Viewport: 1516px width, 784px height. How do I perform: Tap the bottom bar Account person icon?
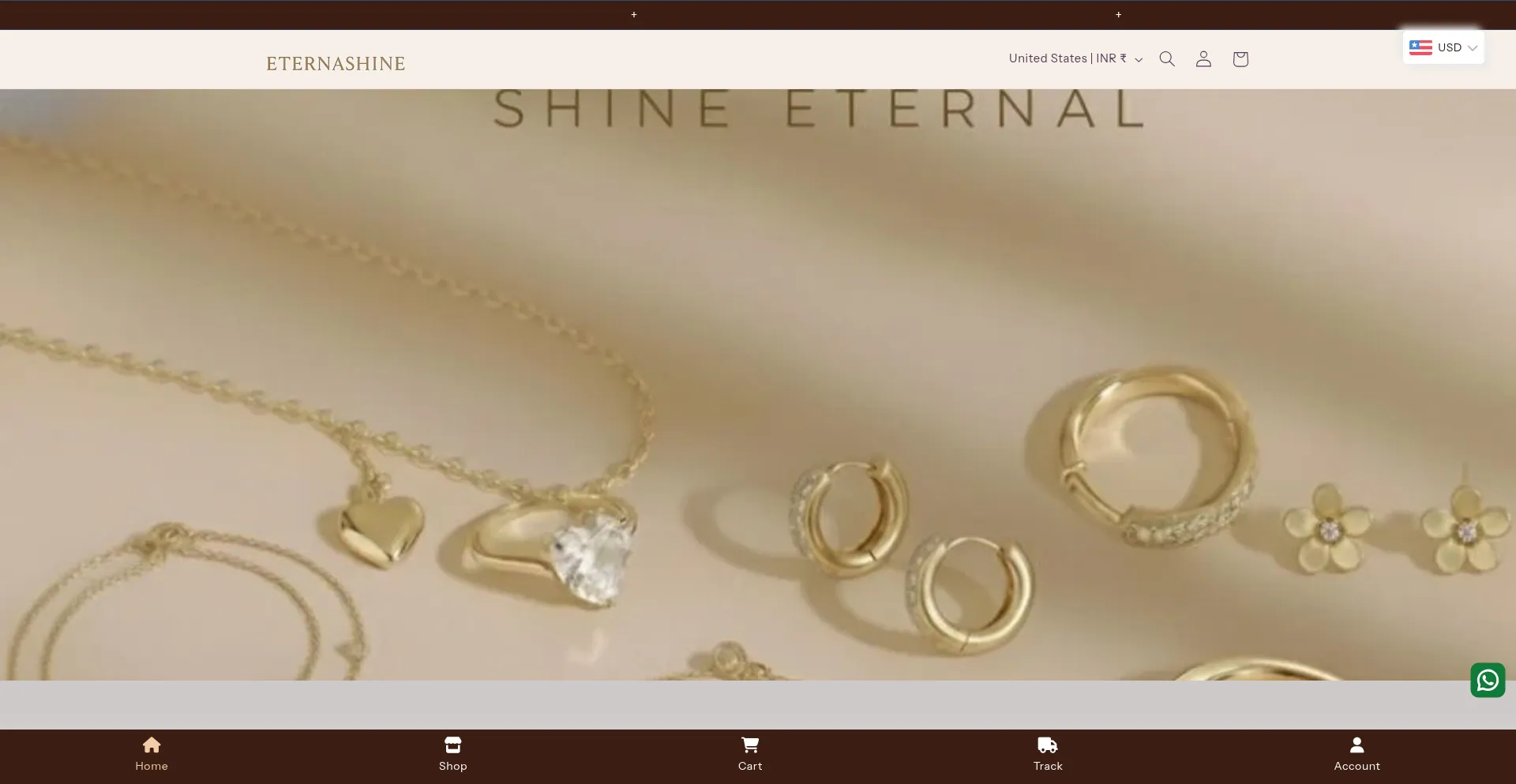1357,745
